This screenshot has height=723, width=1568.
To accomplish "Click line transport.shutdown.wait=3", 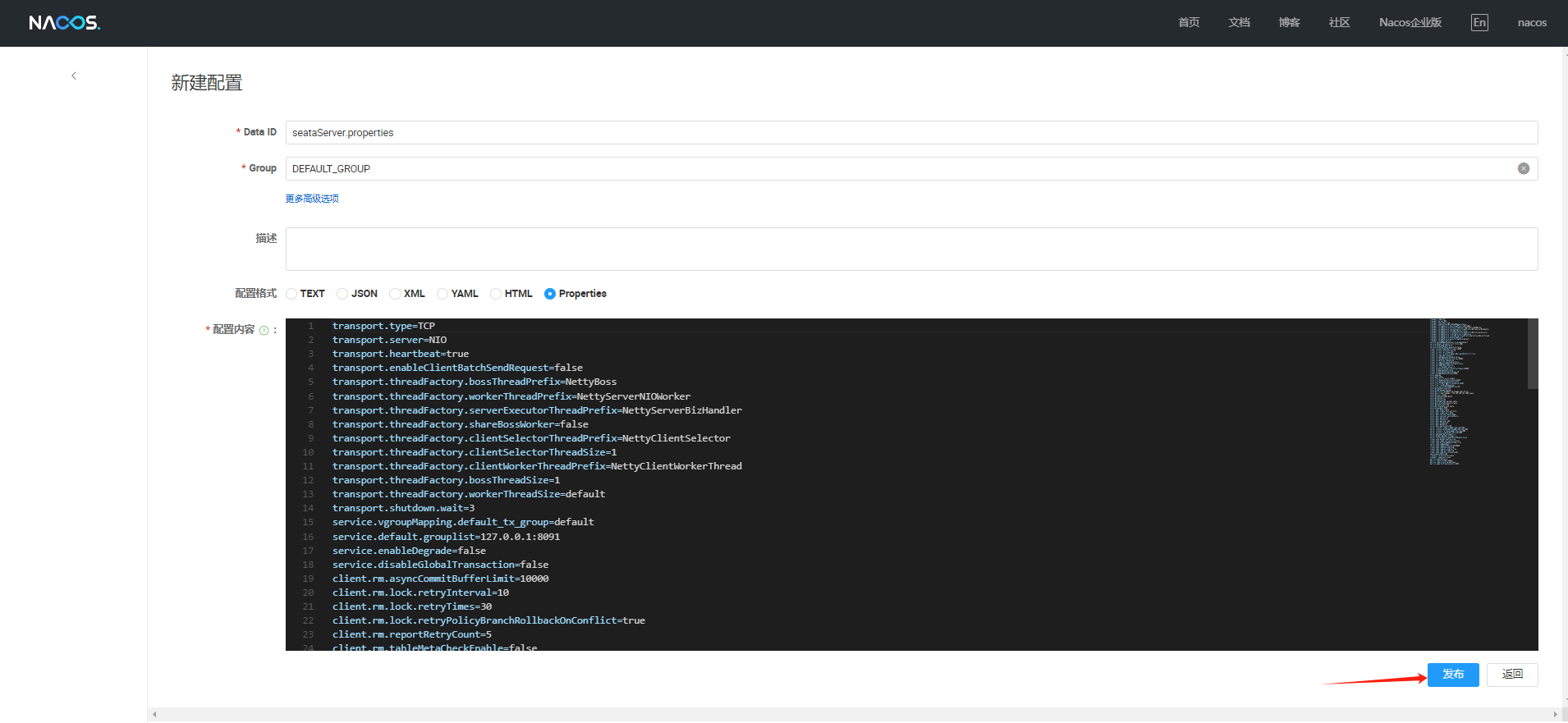I will point(403,508).
